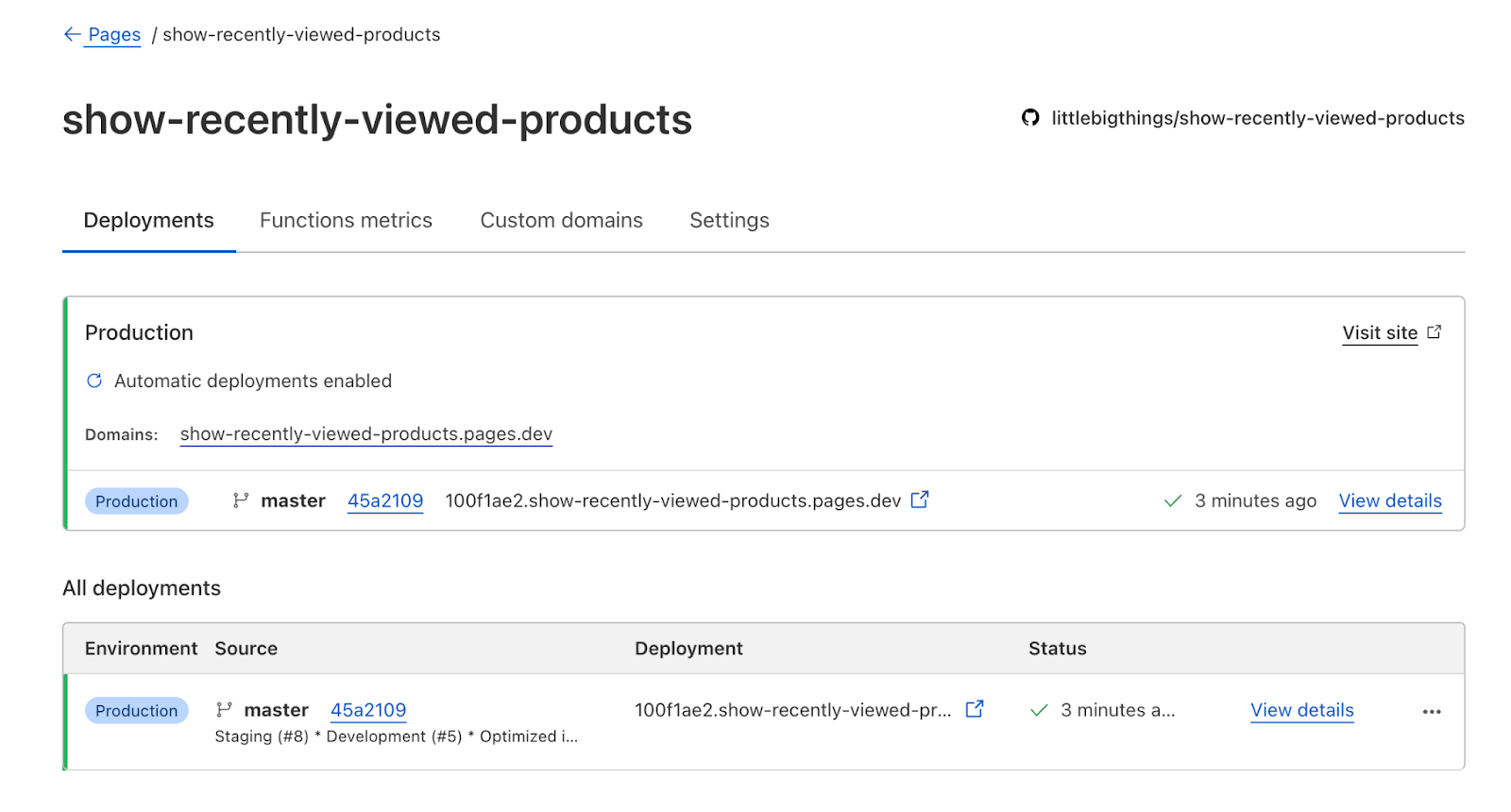Click the Pages breadcrumb link
The height and width of the screenshot is (812, 1511).
point(114,35)
